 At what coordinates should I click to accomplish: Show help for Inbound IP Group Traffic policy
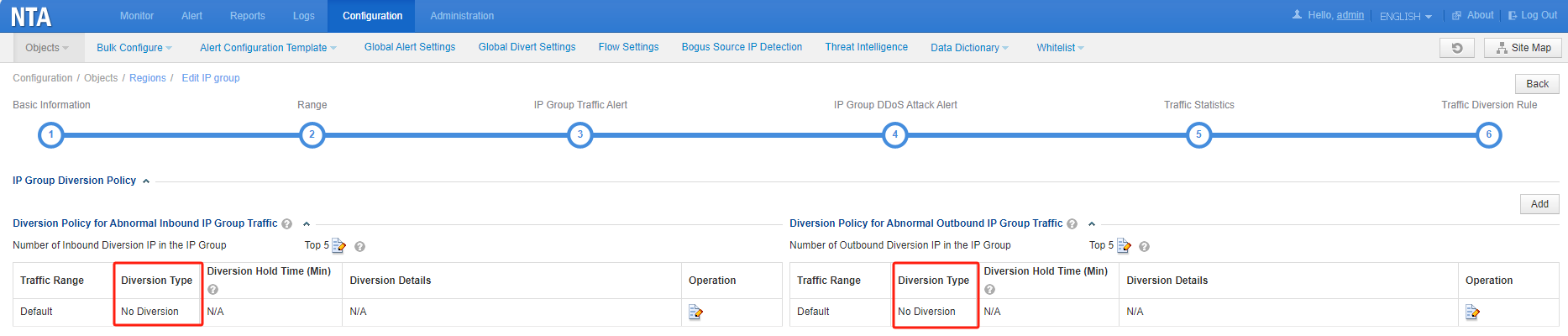(x=287, y=224)
